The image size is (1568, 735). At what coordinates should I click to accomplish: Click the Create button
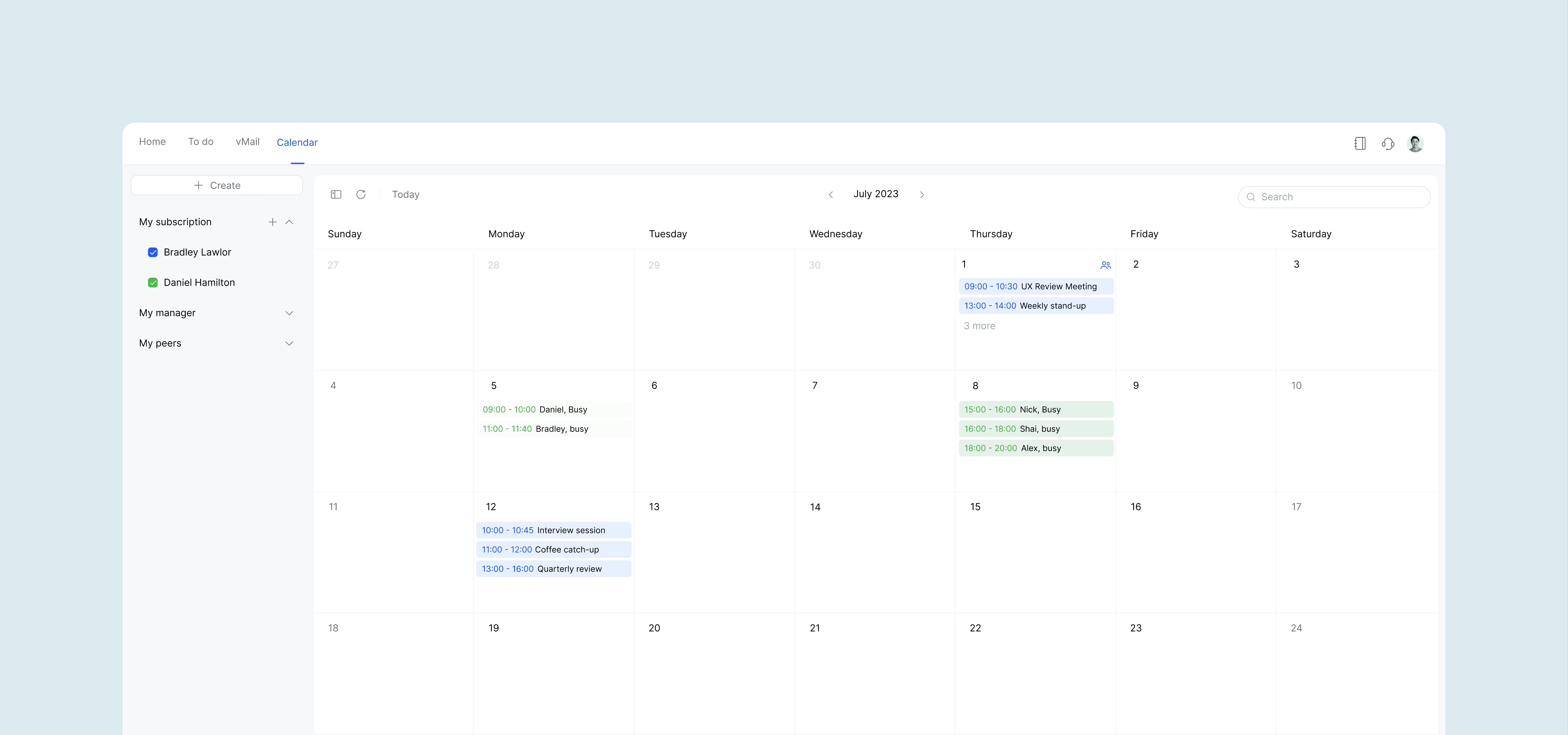click(217, 186)
